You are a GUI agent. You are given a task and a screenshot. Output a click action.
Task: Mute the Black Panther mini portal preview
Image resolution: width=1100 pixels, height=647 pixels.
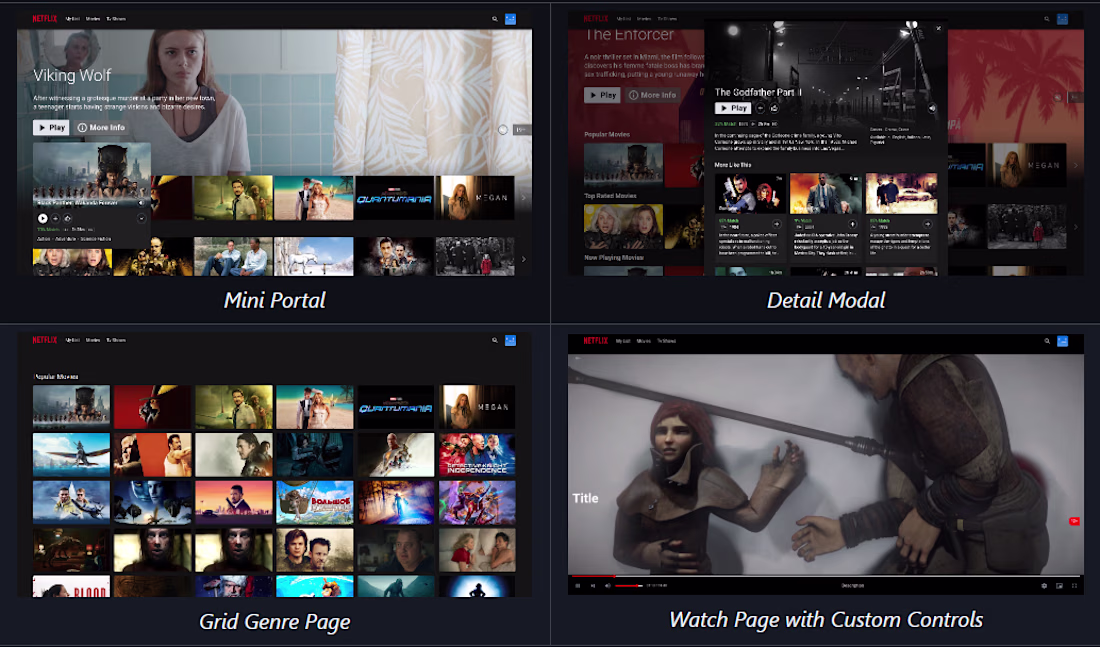click(141, 203)
